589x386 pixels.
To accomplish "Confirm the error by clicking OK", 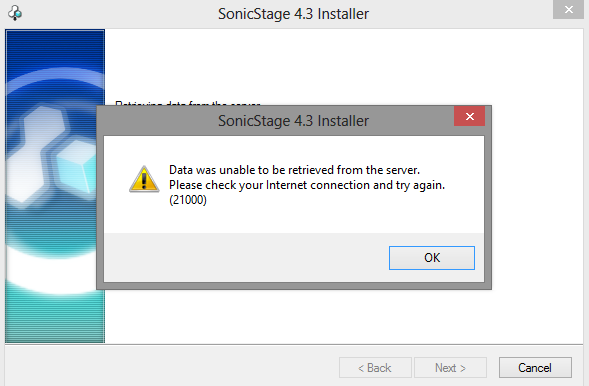I will [432, 258].
